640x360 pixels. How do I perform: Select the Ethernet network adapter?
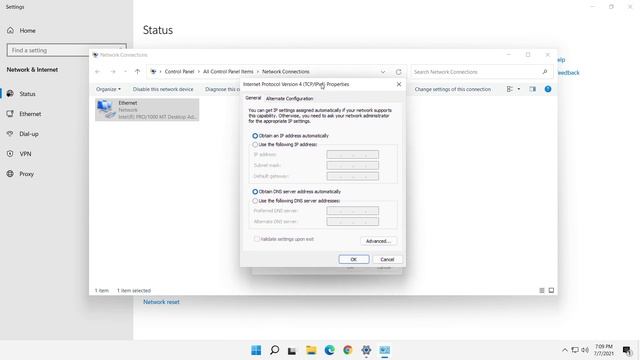pyautogui.click(x=147, y=109)
